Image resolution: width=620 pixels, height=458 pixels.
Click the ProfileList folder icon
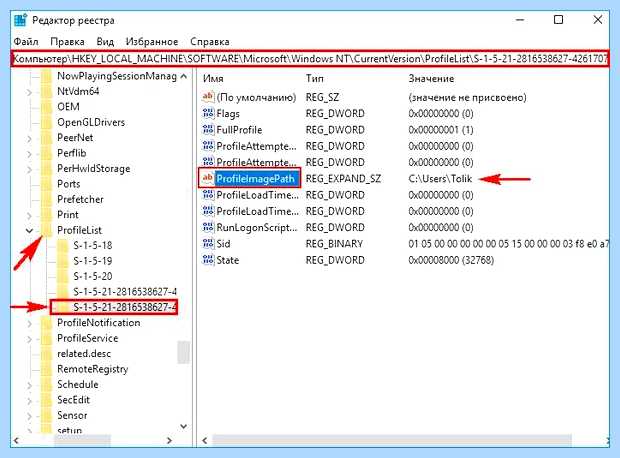coord(47,230)
